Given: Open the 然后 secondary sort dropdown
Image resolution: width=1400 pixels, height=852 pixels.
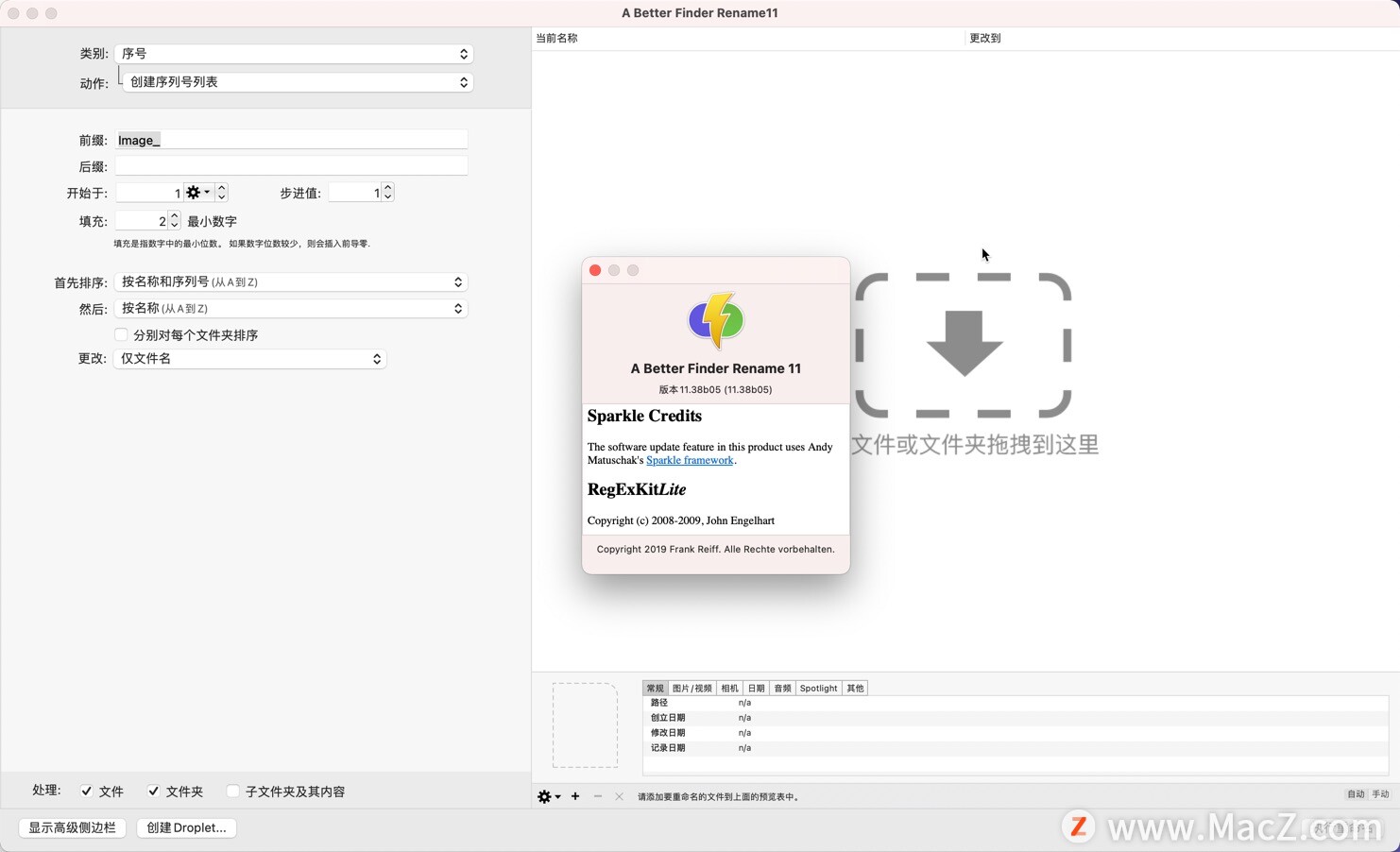Looking at the screenshot, I should click(x=291, y=309).
